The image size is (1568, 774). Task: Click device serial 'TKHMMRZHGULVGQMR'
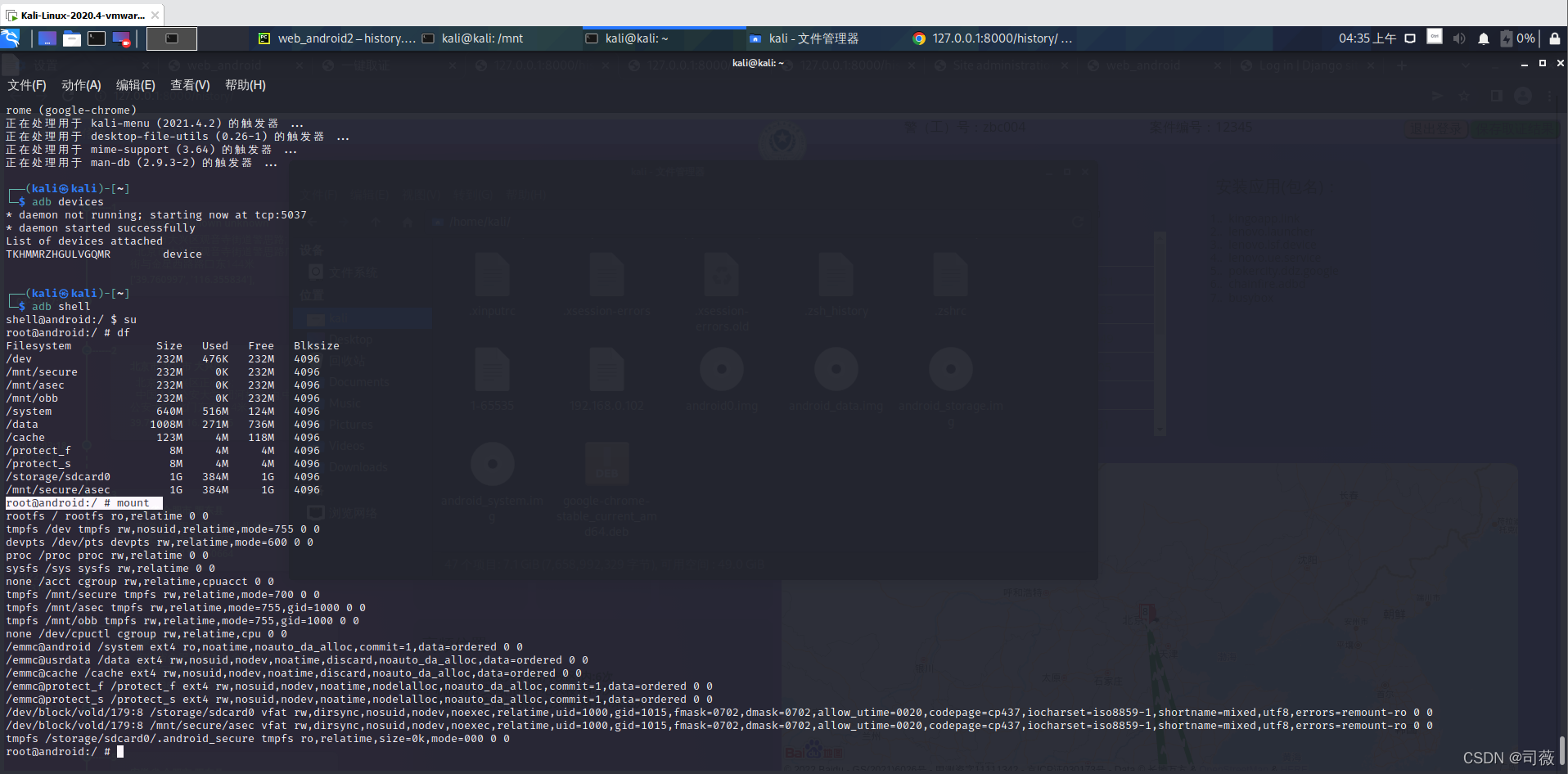pyautogui.click(x=58, y=254)
